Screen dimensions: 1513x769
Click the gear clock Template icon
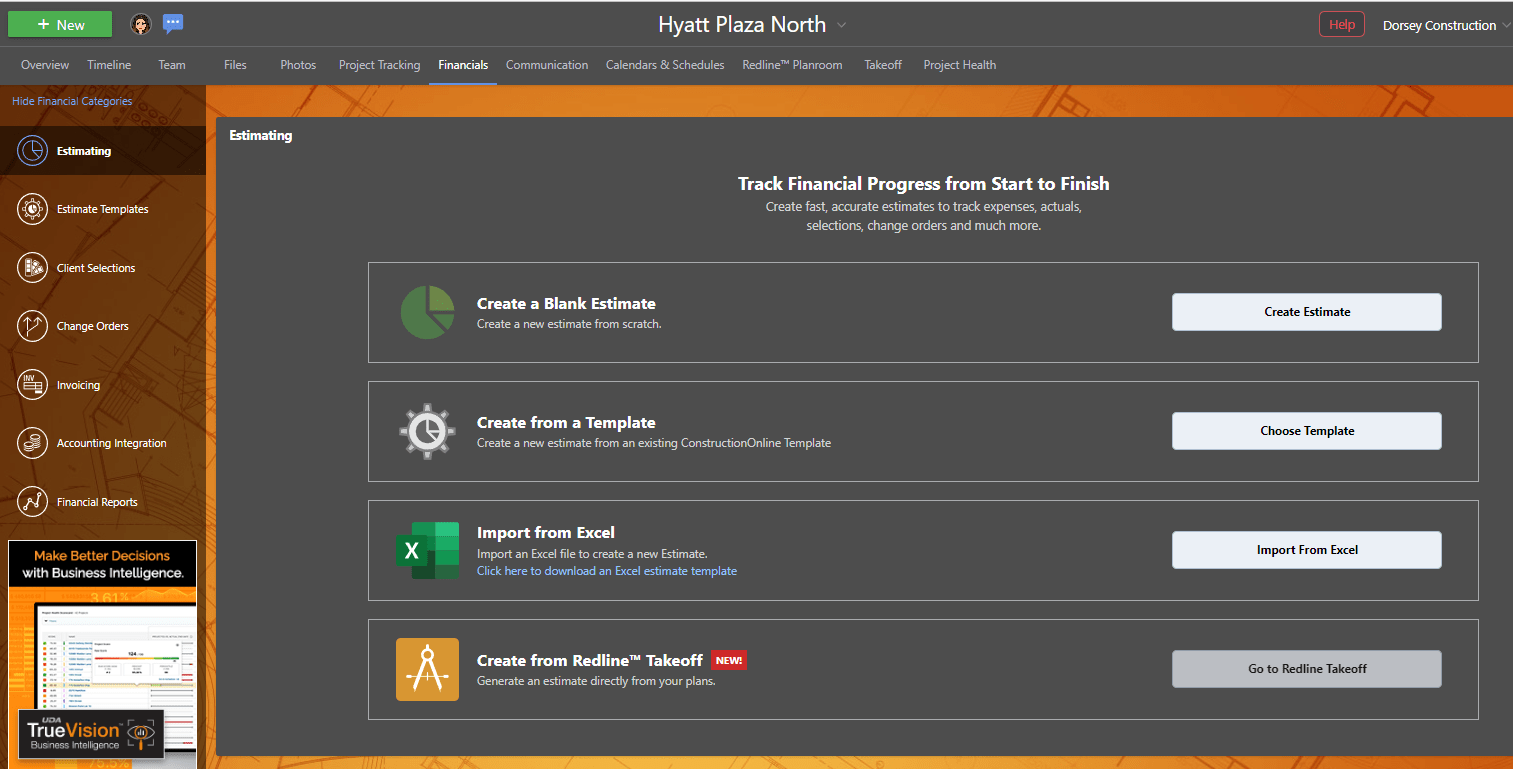coord(428,431)
